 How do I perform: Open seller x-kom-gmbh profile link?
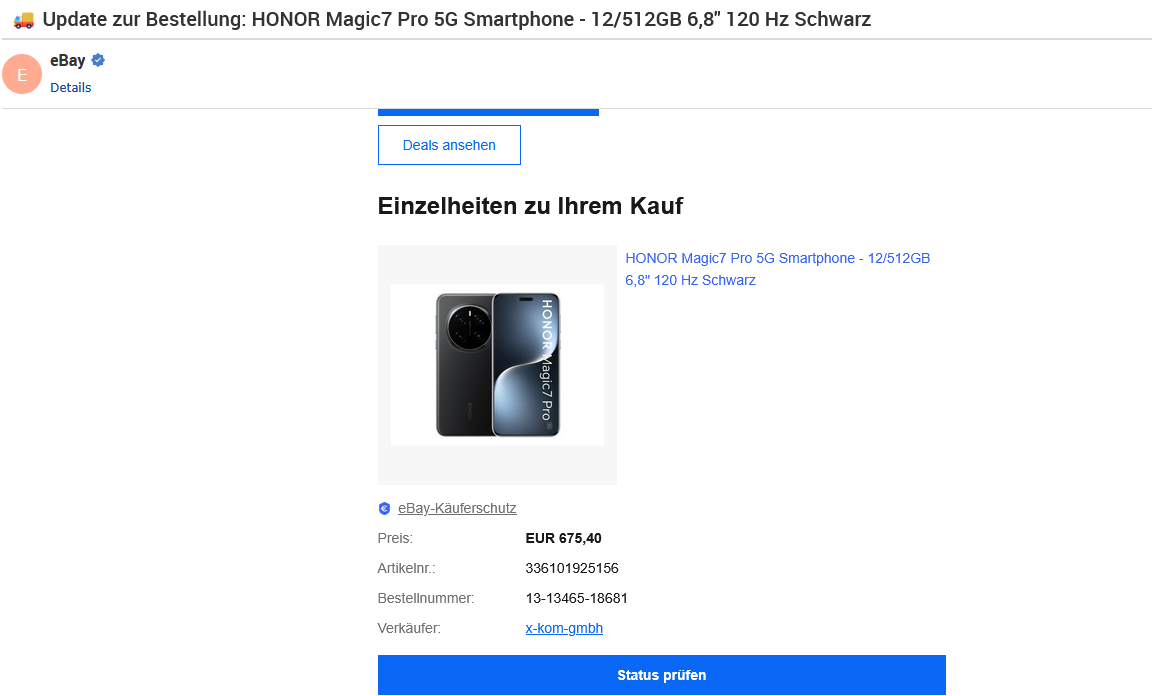coord(564,628)
